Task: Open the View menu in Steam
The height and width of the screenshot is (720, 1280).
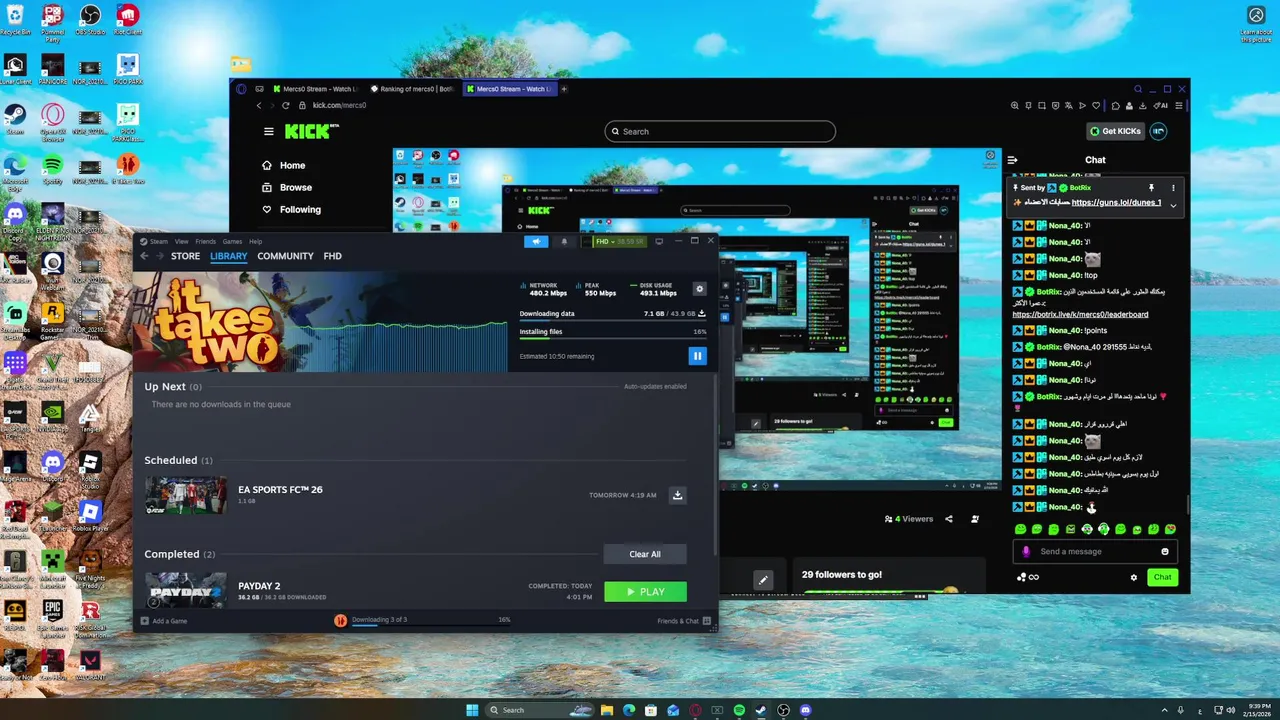Action: tap(181, 241)
